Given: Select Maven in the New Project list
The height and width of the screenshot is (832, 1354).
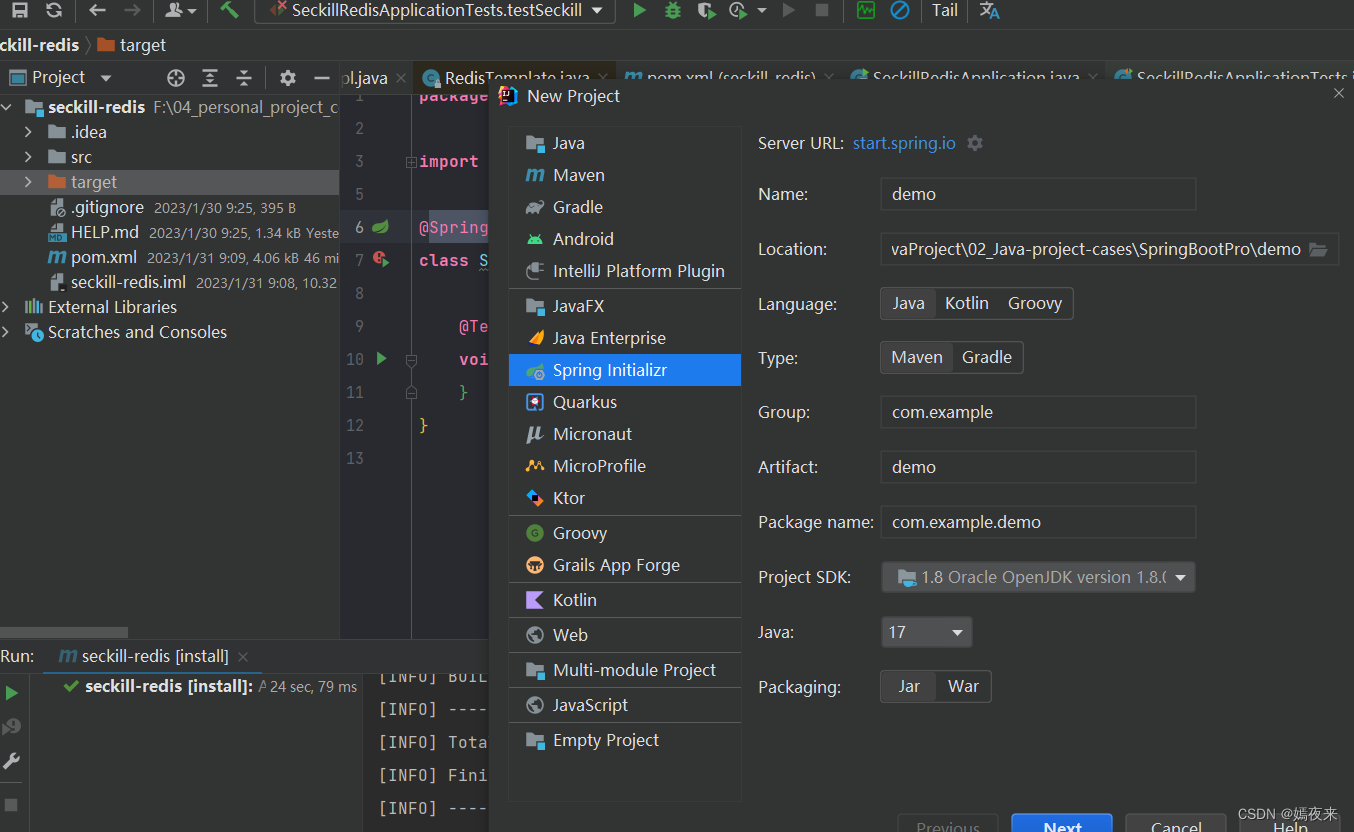Looking at the screenshot, I should pos(625,175).
